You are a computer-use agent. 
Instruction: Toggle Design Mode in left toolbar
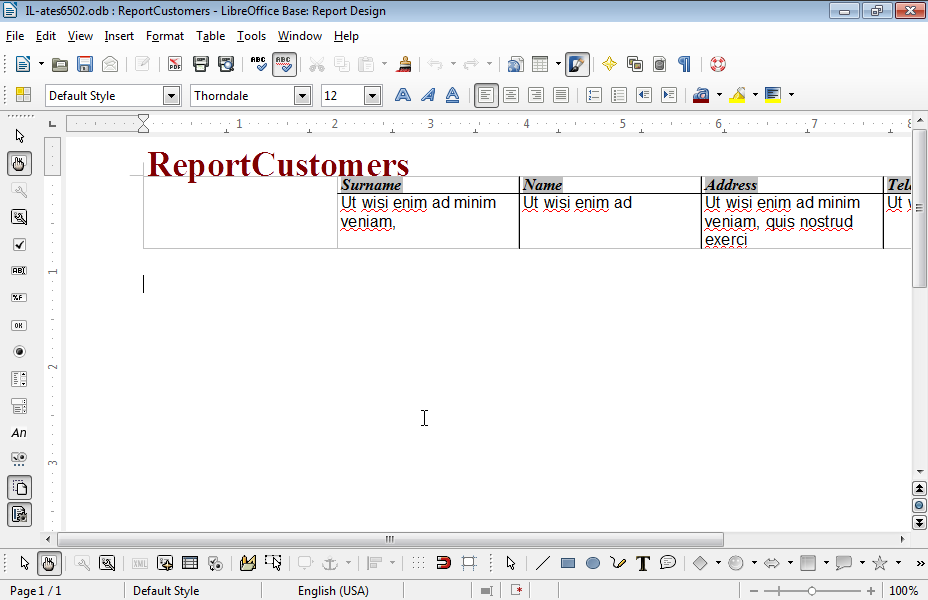19,163
